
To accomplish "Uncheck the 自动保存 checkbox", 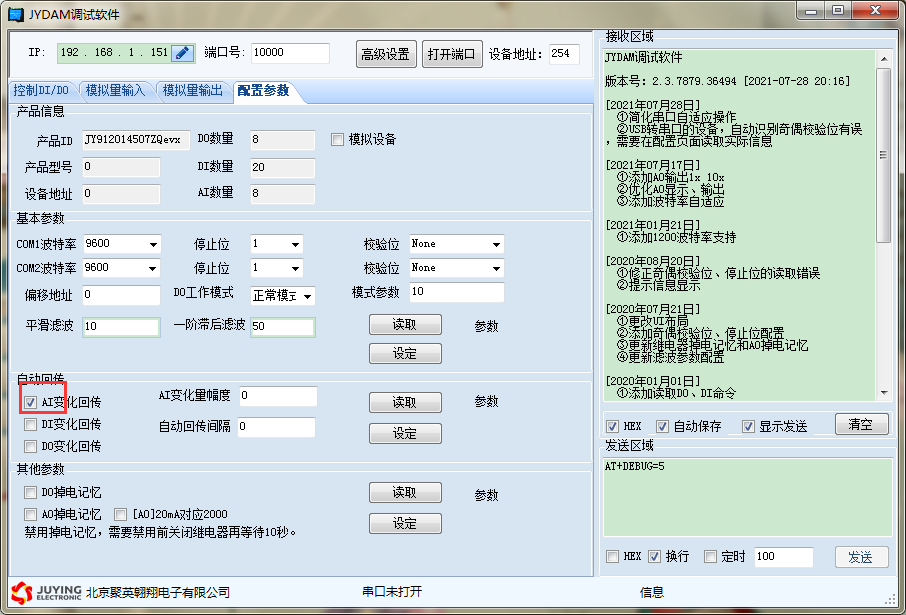I will tap(662, 426).
